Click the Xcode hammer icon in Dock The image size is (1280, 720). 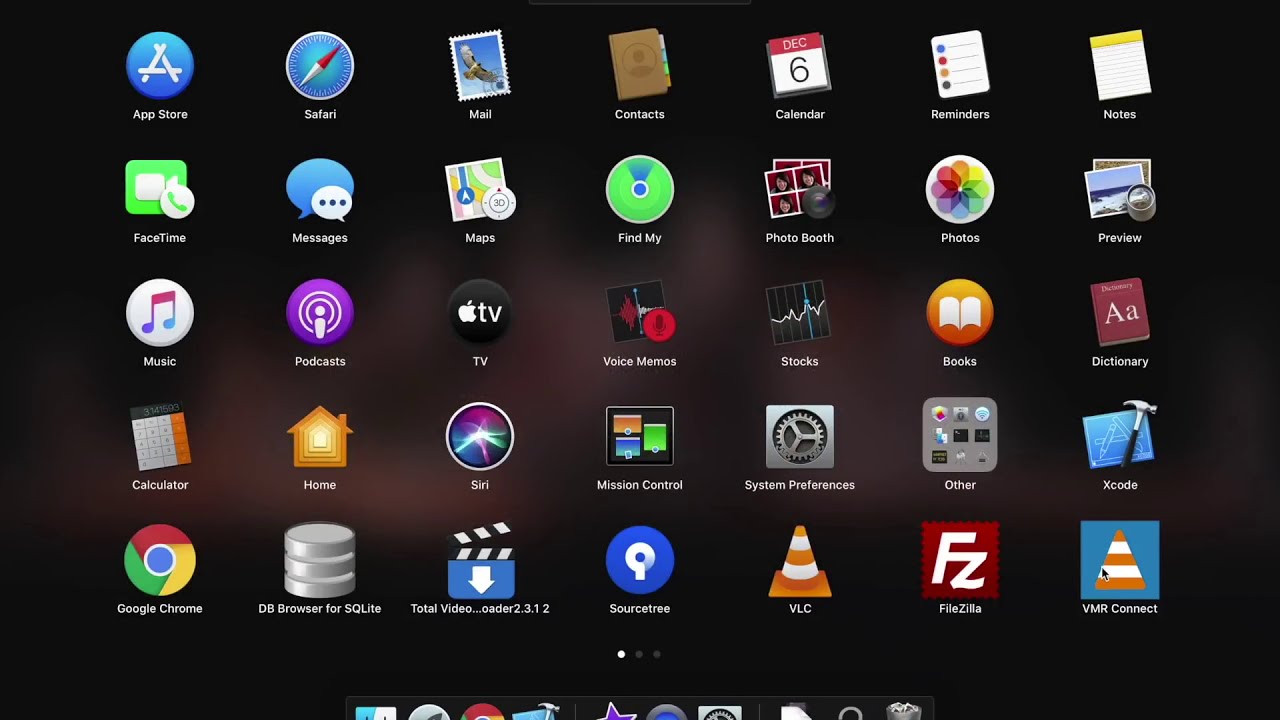point(535,712)
